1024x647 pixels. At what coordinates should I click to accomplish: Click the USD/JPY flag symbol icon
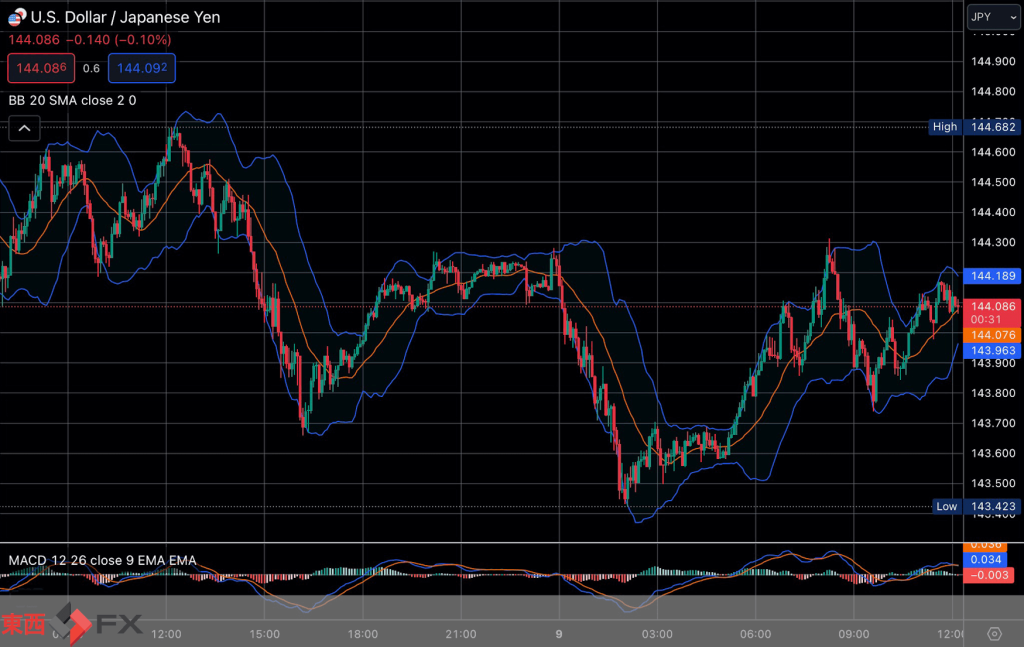coord(16,17)
